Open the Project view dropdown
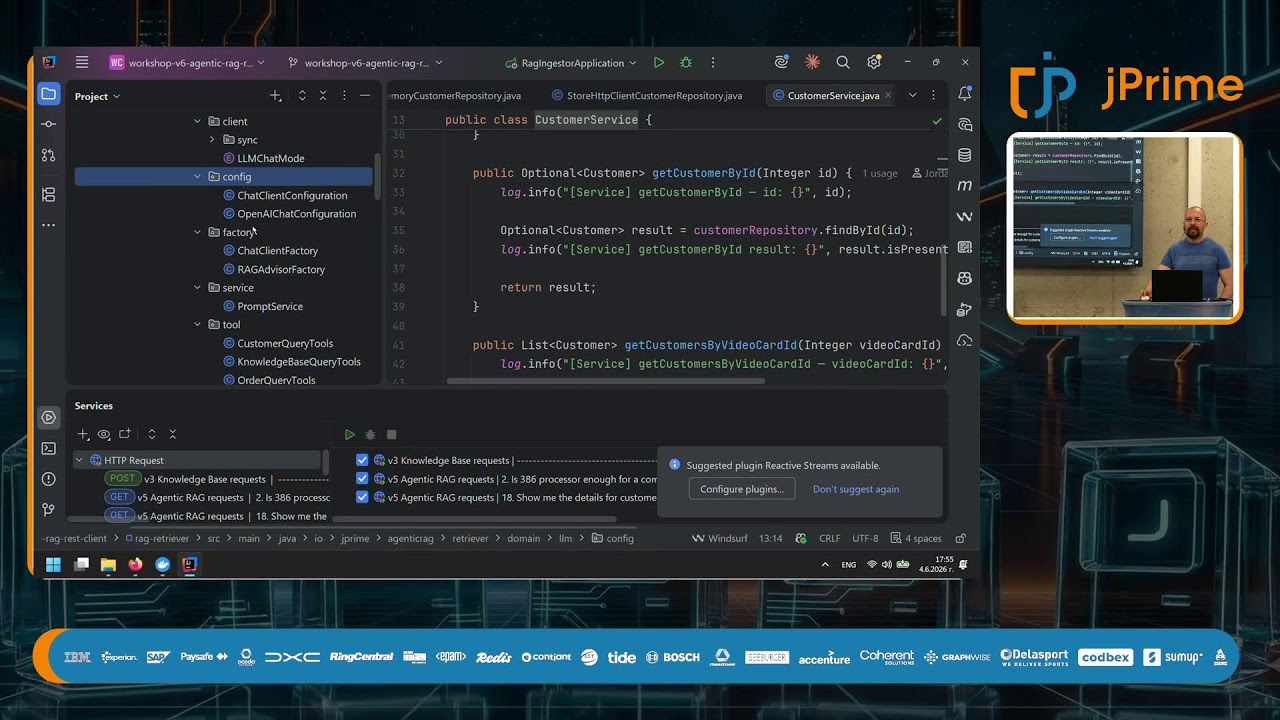 click(x=97, y=96)
